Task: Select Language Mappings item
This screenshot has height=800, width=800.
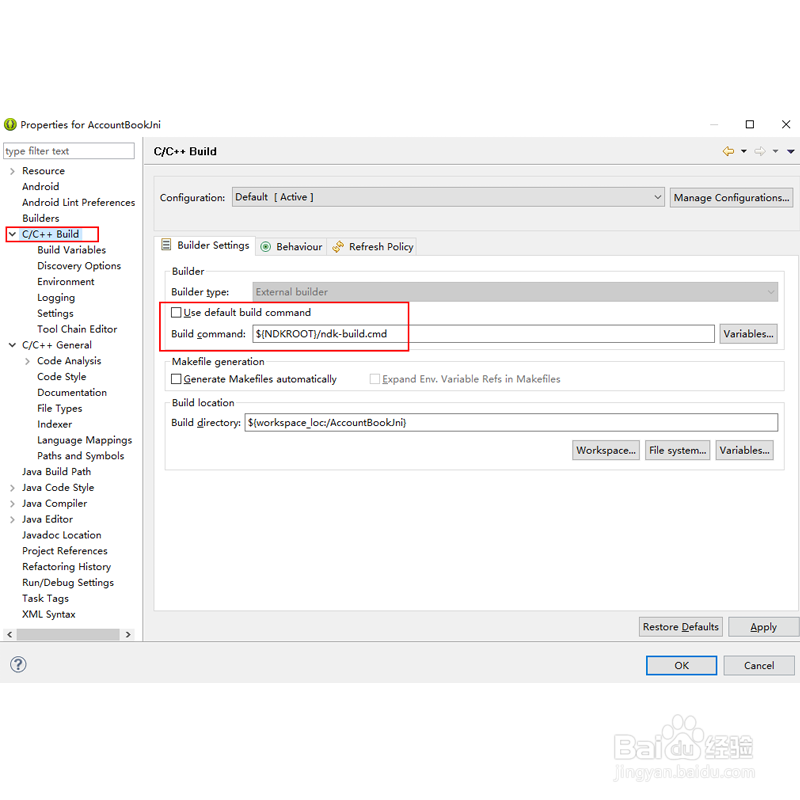Action: [84, 439]
